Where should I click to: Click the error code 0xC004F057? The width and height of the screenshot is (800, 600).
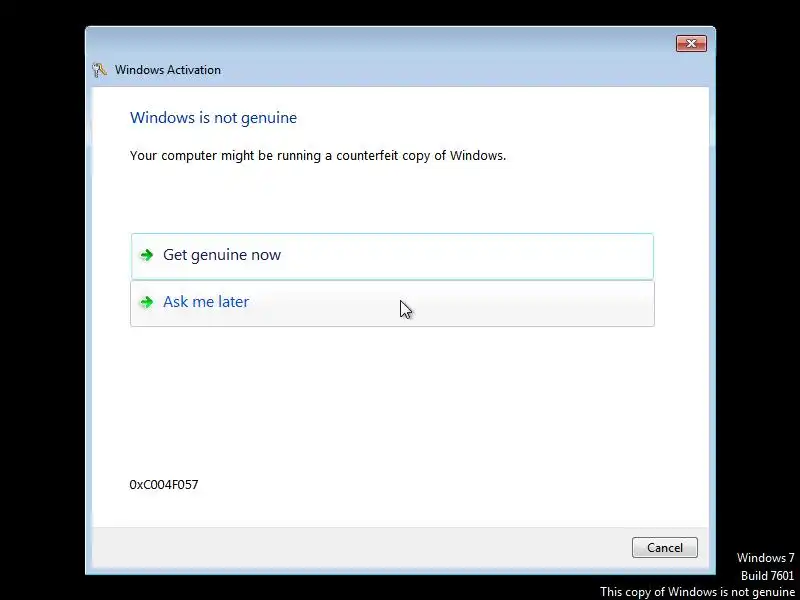[164, 485]
